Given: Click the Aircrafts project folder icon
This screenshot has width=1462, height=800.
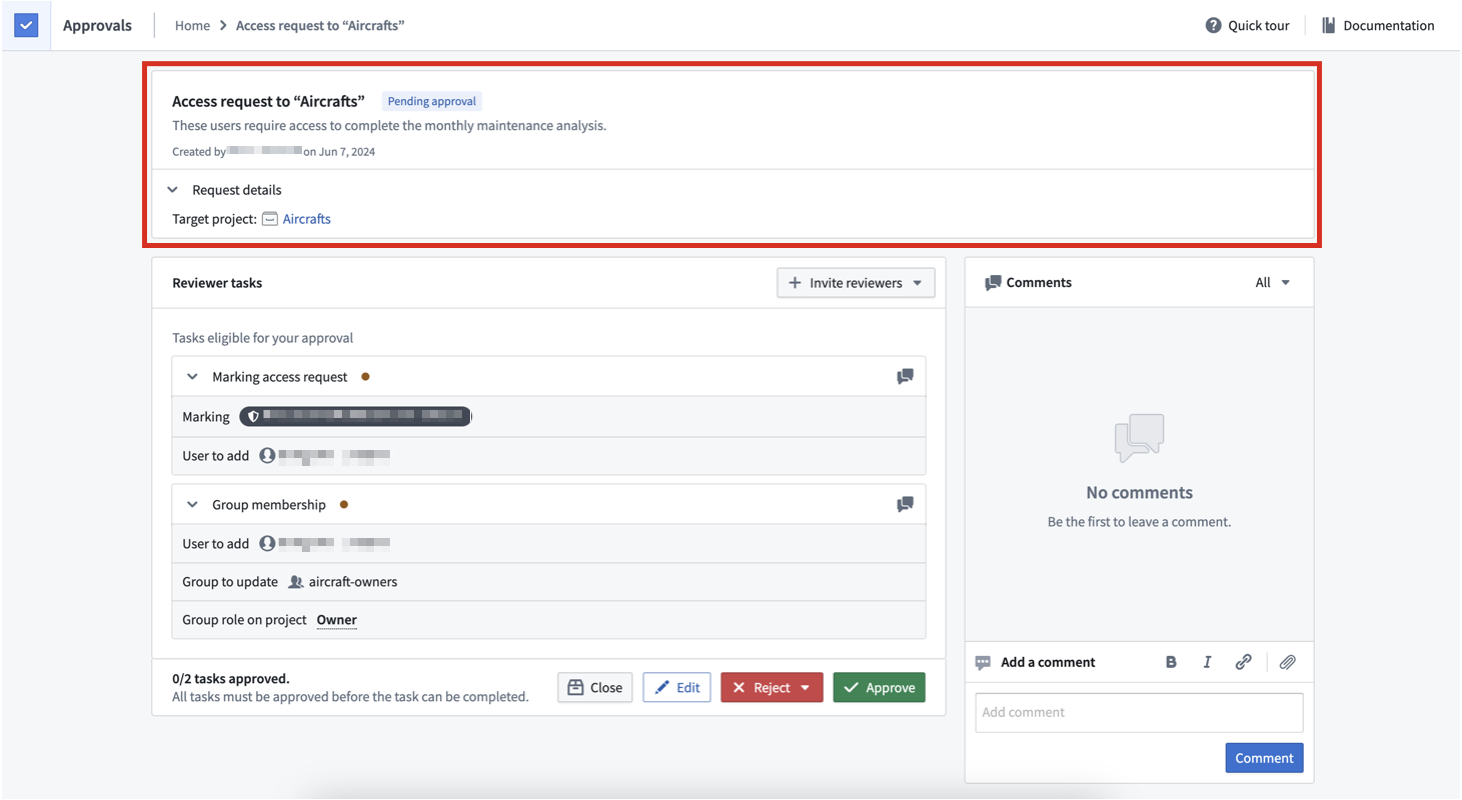Looking at the screenshot, I should pyautogui.click(x=270, y=219).
